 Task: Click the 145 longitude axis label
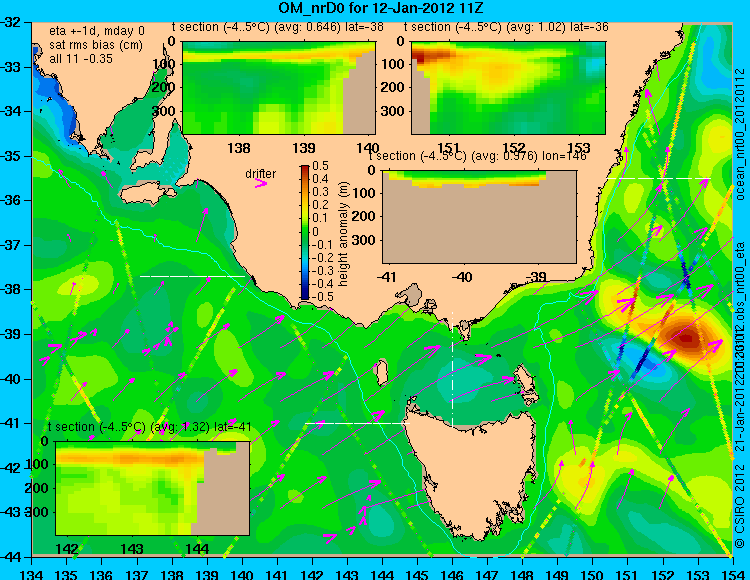[418, 574]
